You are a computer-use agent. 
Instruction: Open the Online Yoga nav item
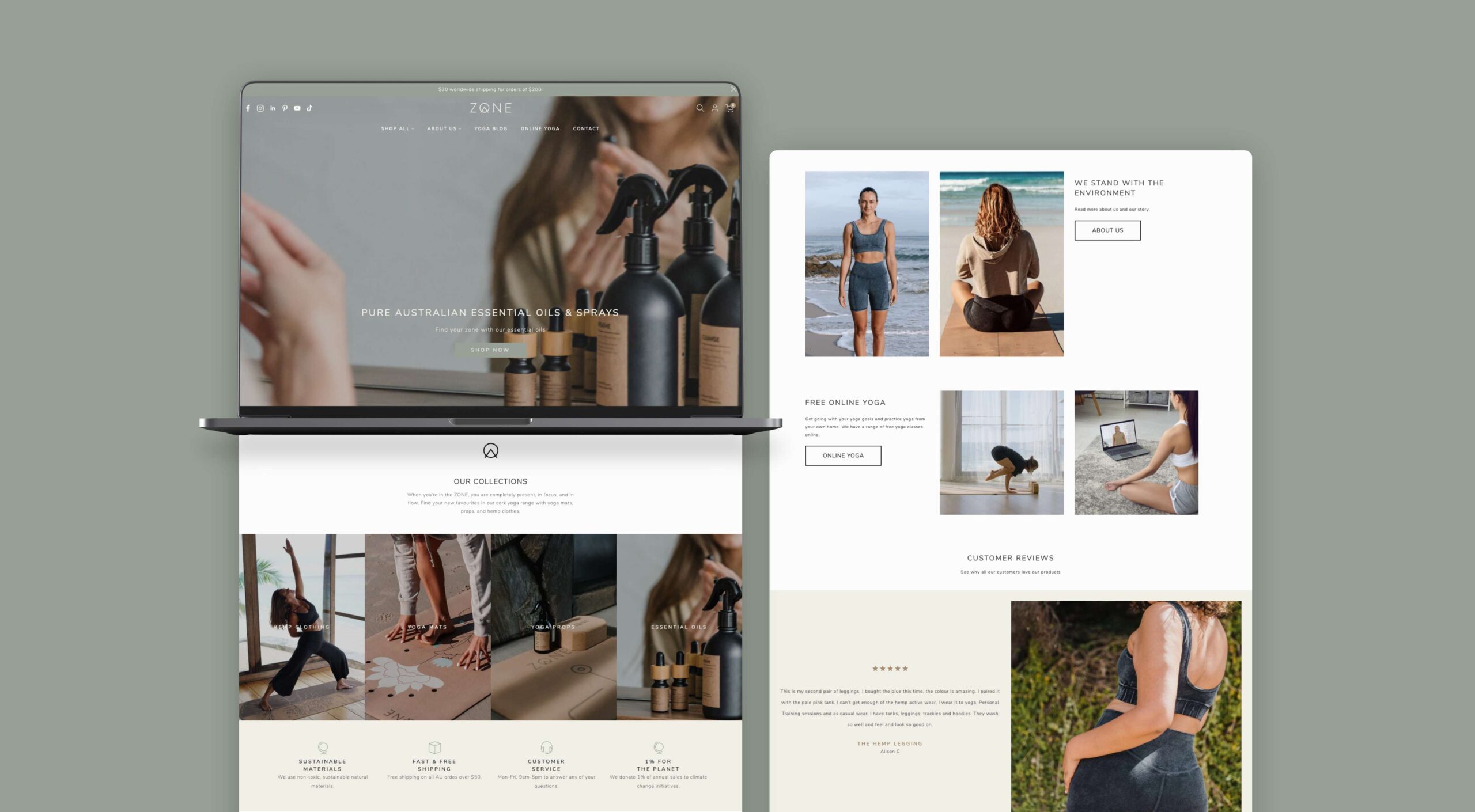point(540,128)
